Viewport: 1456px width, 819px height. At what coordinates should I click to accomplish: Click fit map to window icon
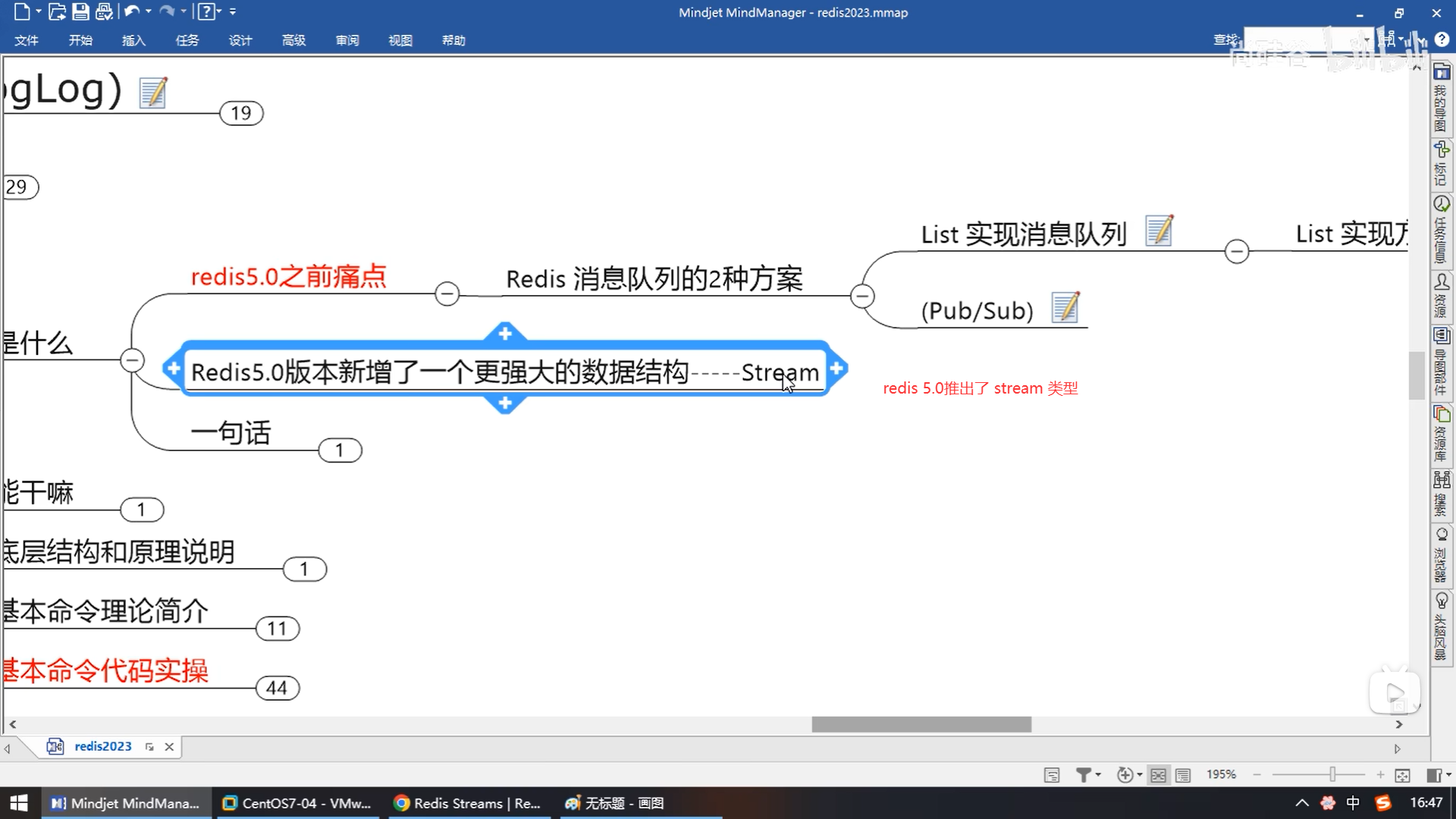1402,774
